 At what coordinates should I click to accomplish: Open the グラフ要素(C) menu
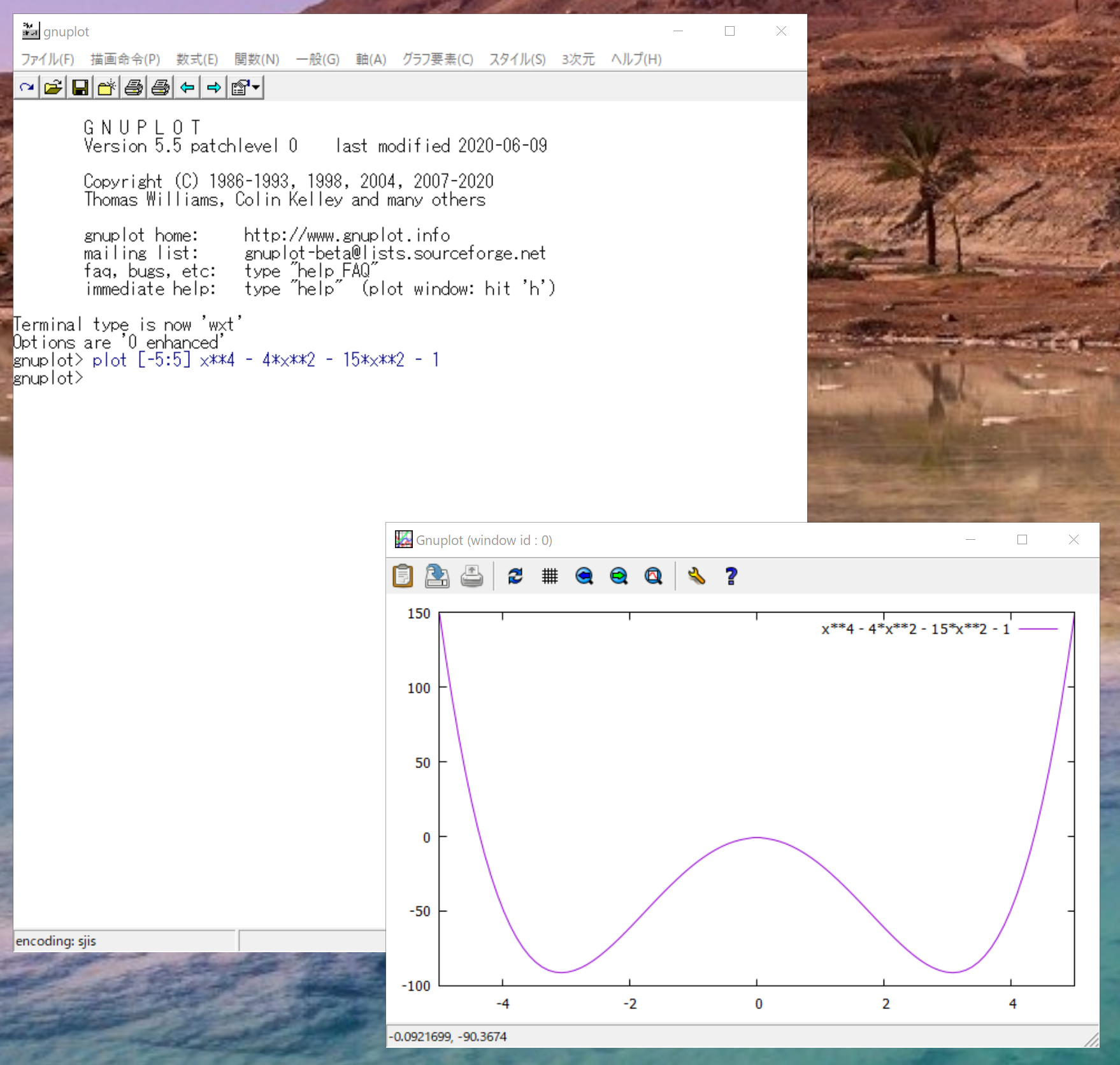click(x=437, y=59)
